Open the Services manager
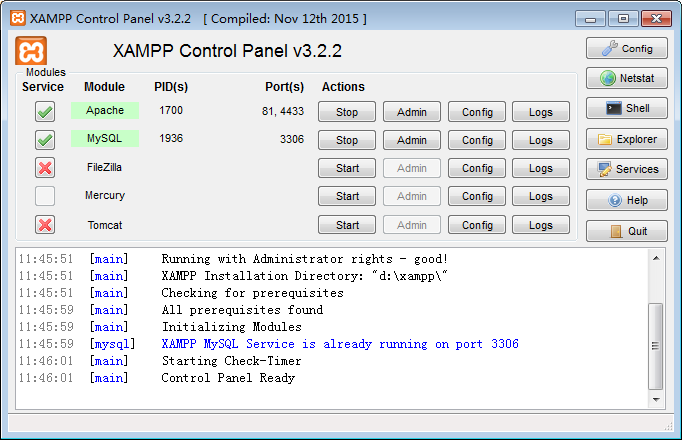 (x=626, y=169)
